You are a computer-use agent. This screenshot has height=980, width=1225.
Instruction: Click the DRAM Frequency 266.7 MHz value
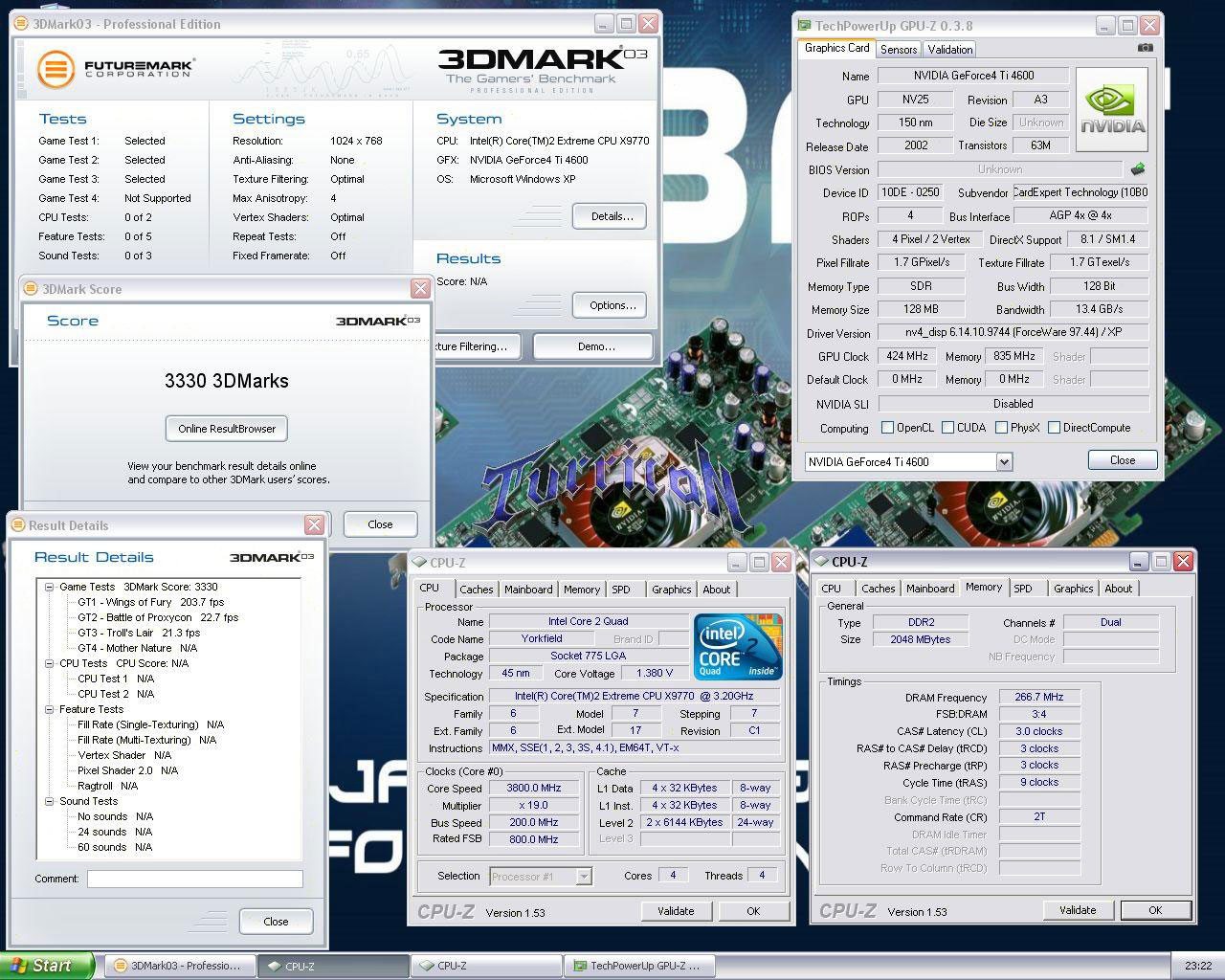1039,697
